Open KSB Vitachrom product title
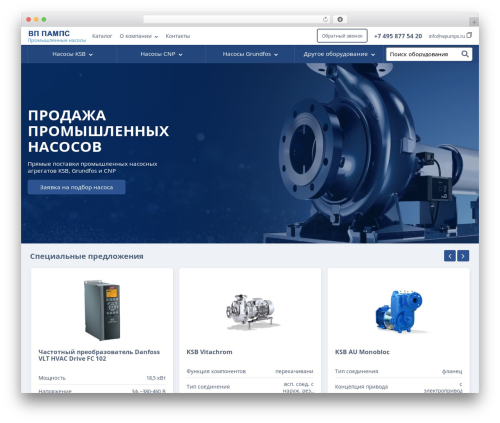 pyautogui.click(x=209, y=352)
